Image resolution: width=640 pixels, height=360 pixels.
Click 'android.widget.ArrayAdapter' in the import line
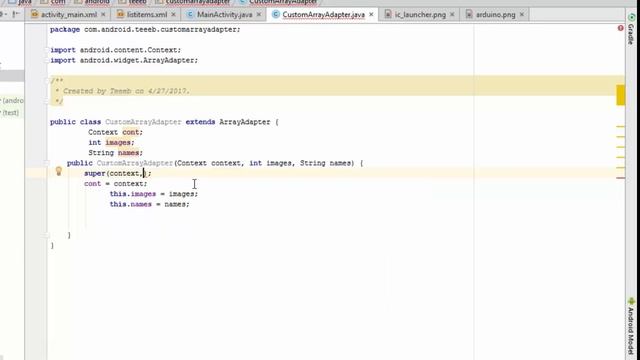138,60
